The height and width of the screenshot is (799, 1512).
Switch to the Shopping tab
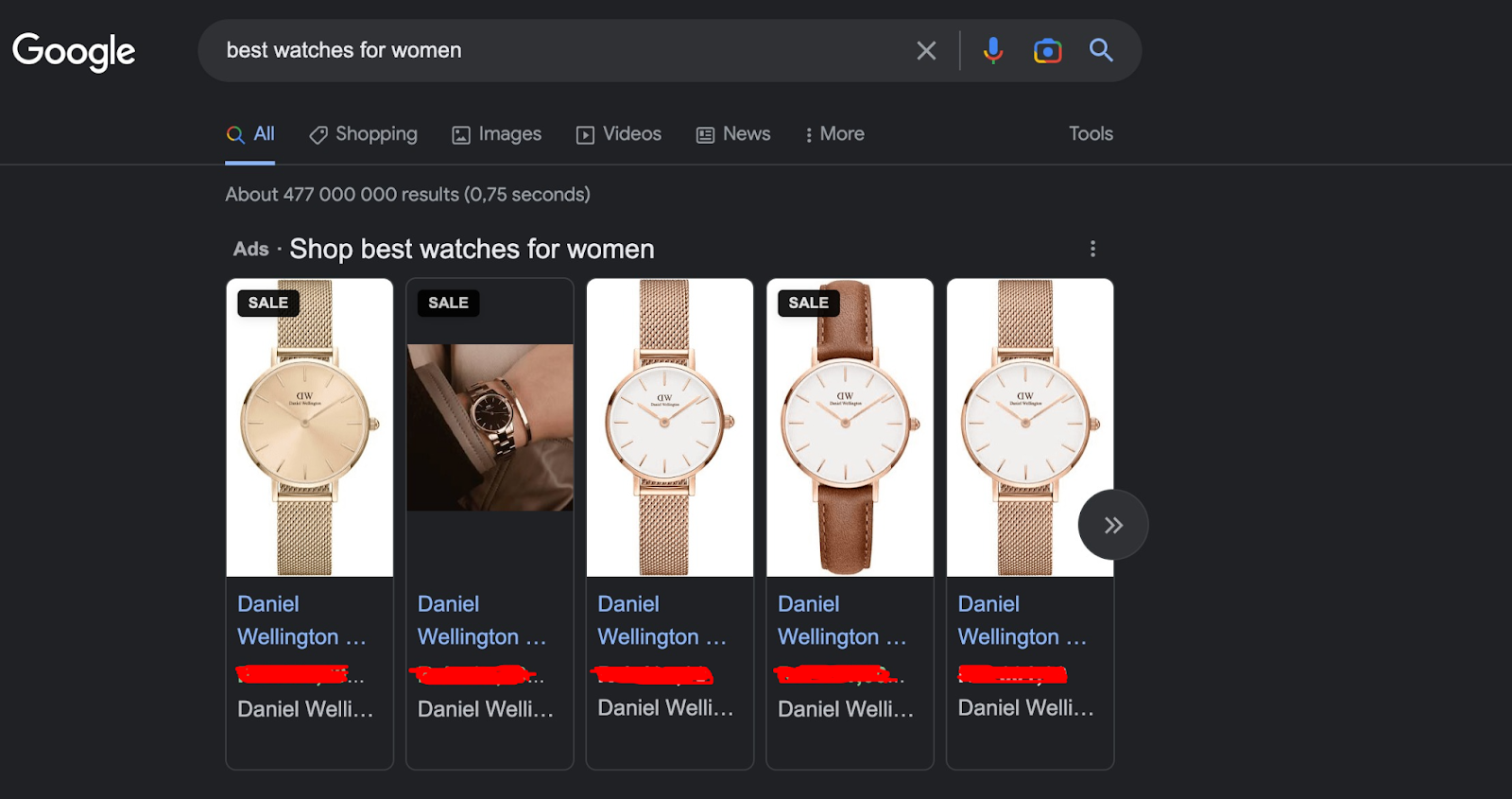364,134
